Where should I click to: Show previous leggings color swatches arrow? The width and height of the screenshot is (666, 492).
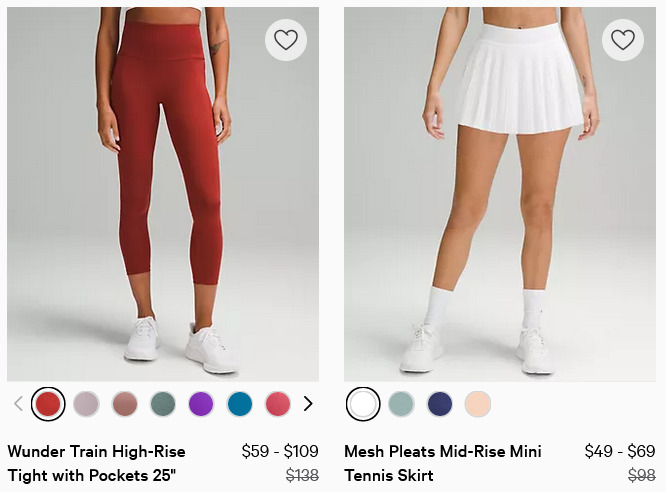point(18,404)
